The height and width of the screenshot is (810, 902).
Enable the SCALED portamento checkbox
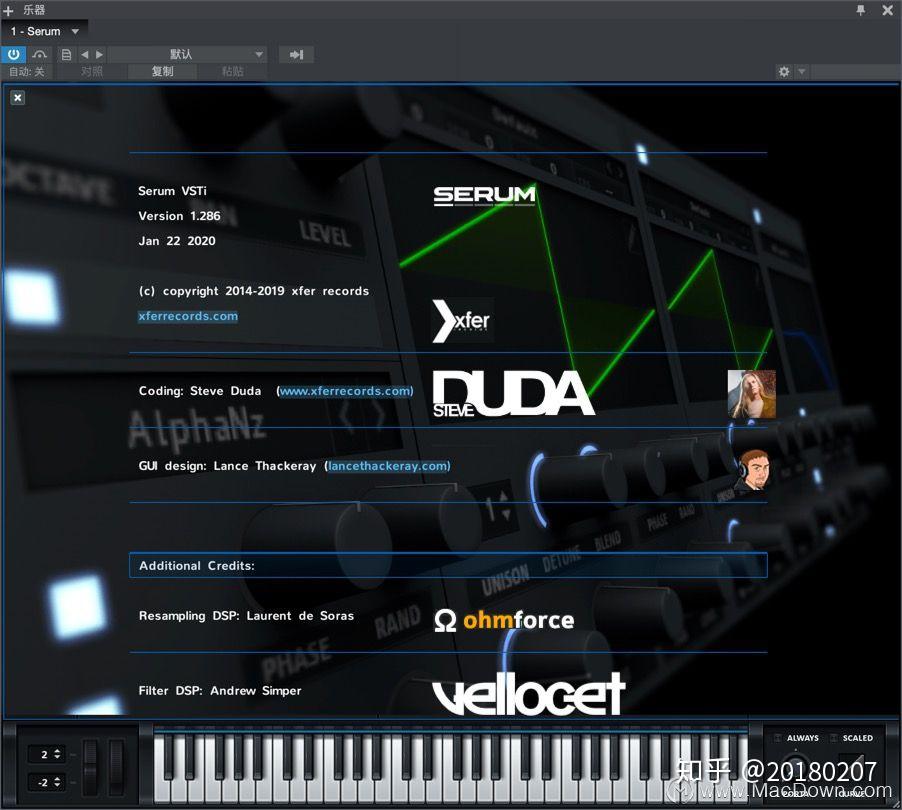click(x=834, y=738)
